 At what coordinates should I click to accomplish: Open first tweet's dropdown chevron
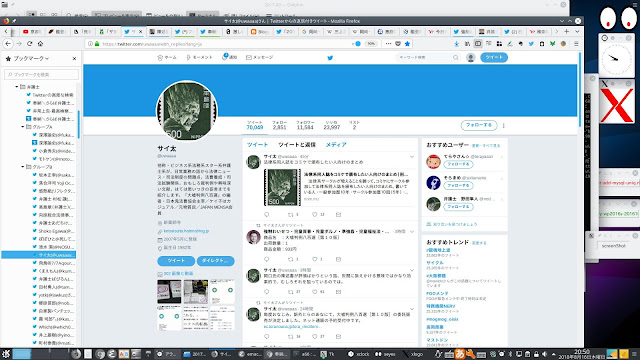pos(412,157)
